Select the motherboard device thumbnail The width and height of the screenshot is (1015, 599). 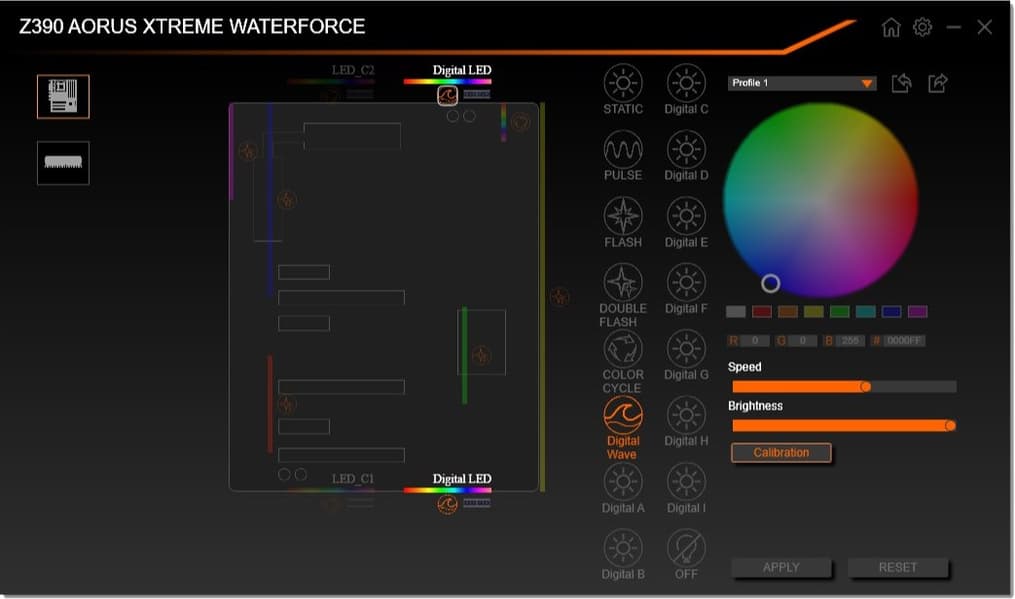pos(63,96)
